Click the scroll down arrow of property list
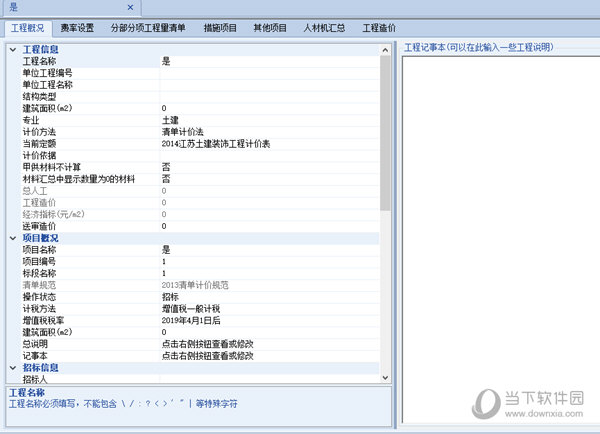This screenshot has width=600, height=434. point(385,378)
